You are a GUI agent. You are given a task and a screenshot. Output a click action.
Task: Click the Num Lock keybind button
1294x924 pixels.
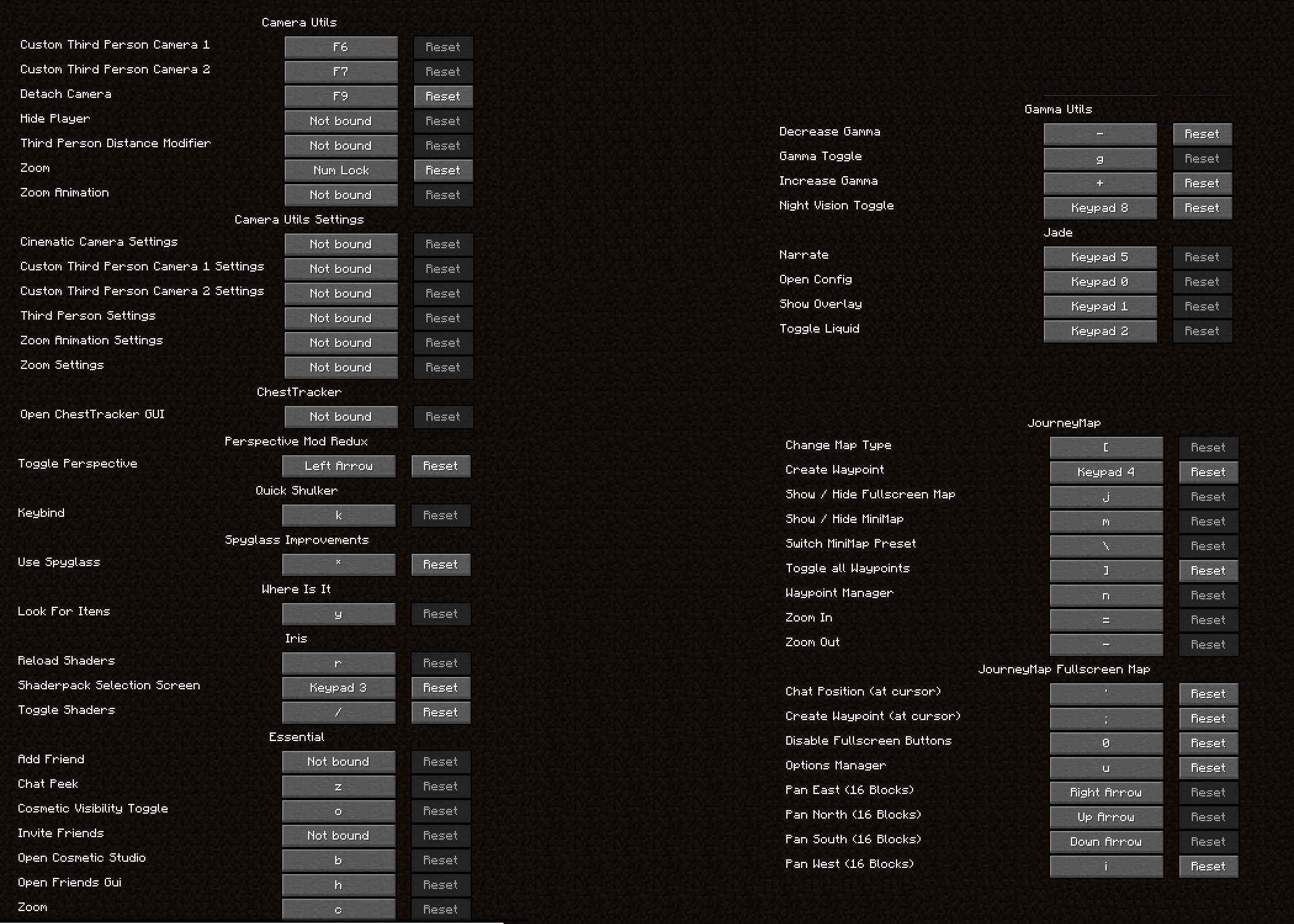tap(341, 171)
